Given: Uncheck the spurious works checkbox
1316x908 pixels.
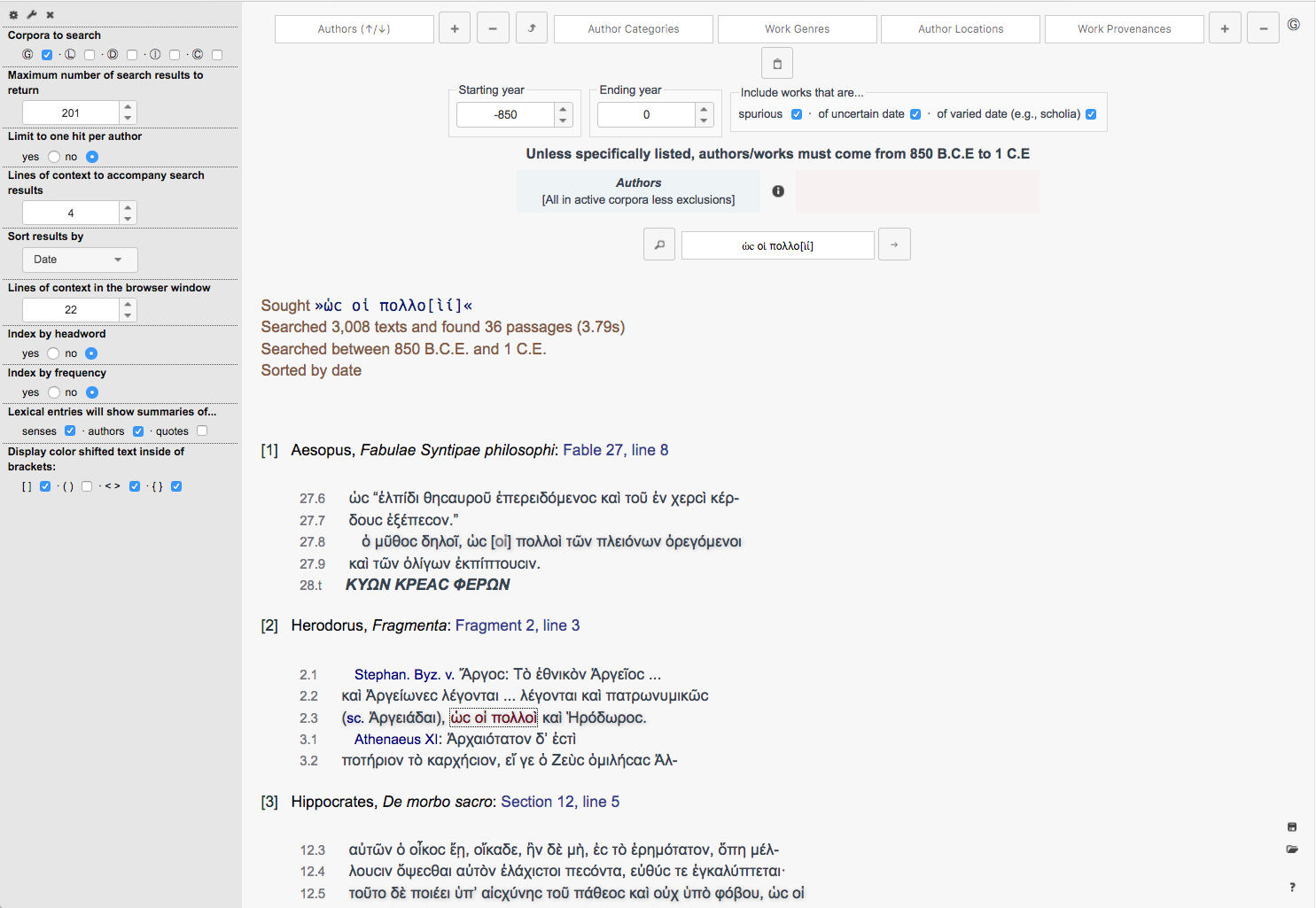Looking at the screenshot, I should tap(797, 114).
